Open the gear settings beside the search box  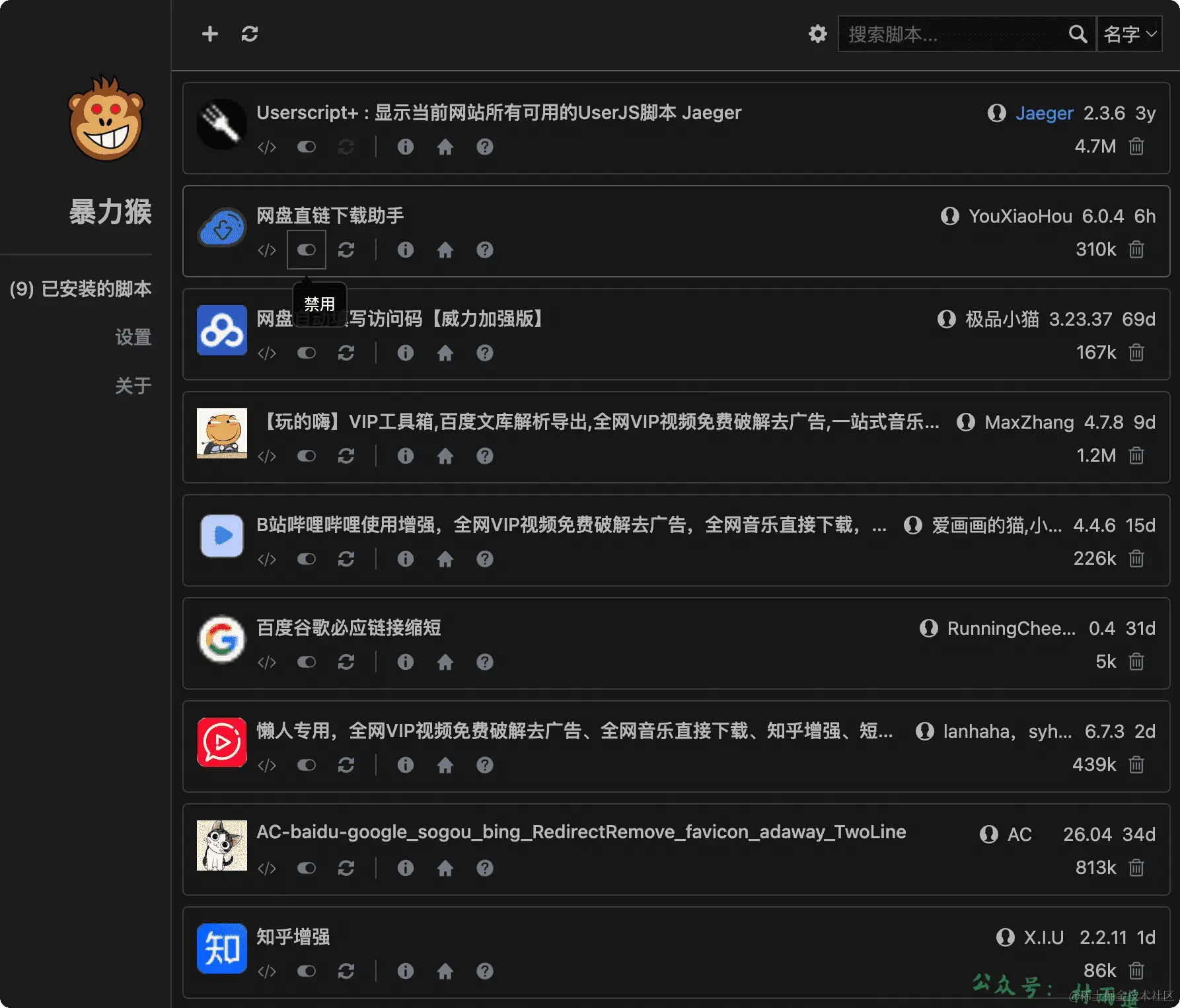pyautogui.click(x=818, y=34)
